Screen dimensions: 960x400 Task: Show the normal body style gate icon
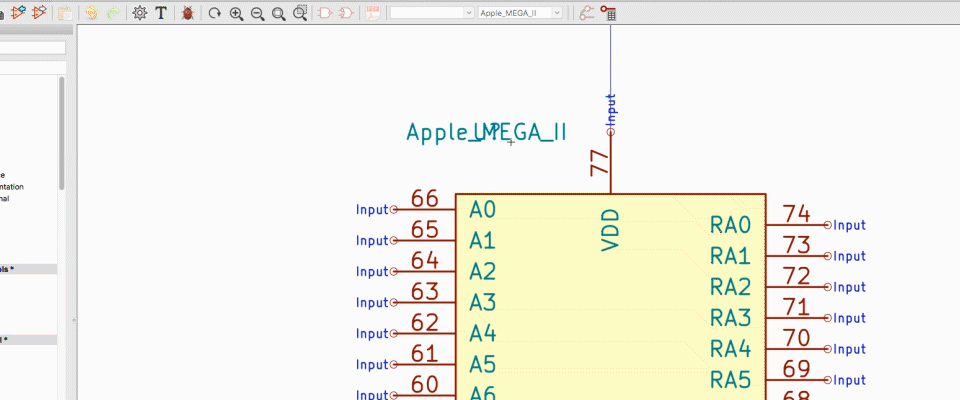326,13
